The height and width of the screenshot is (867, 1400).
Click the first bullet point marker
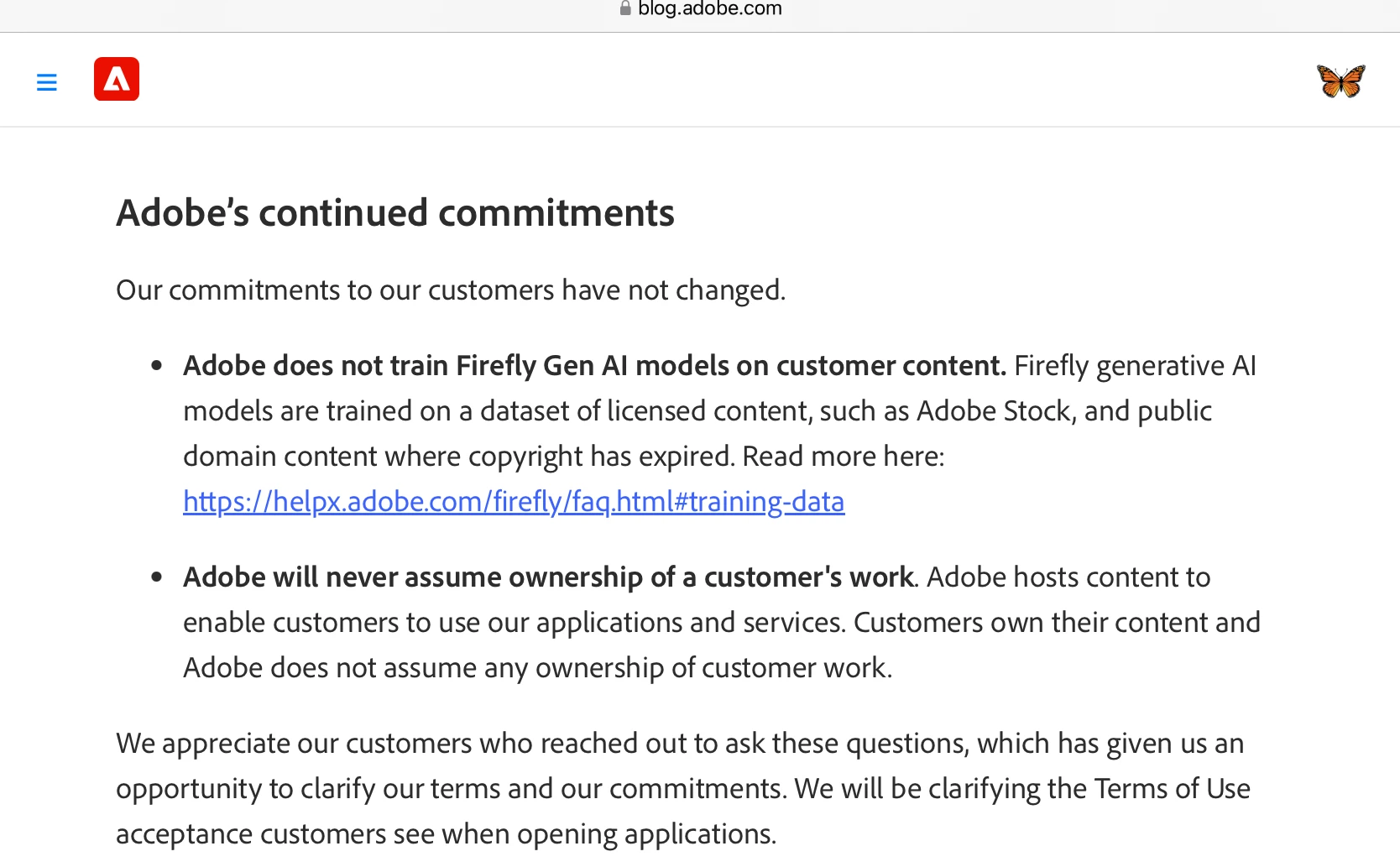tap(157, 366)
